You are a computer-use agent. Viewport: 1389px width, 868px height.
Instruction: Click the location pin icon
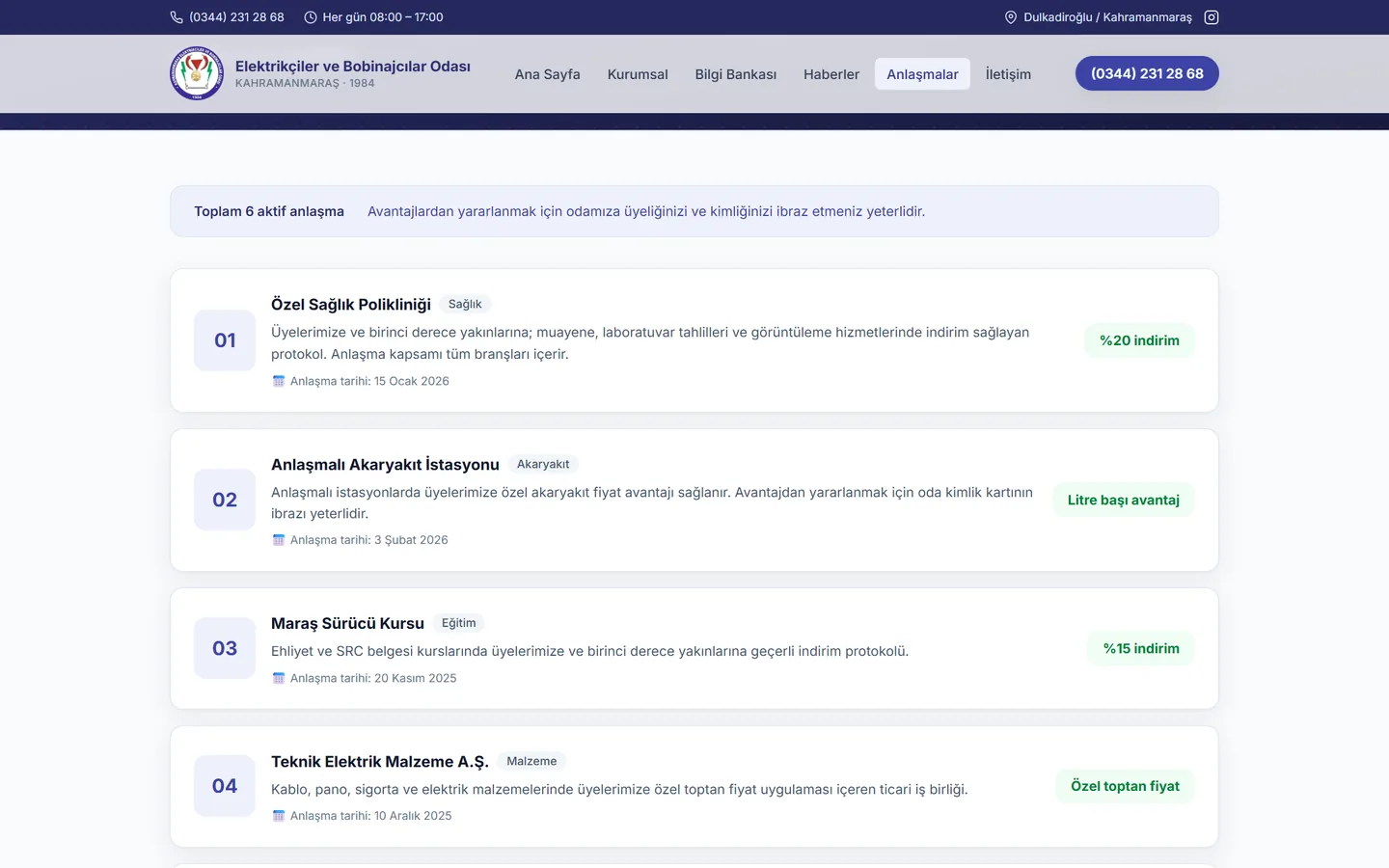point(1011,17)
